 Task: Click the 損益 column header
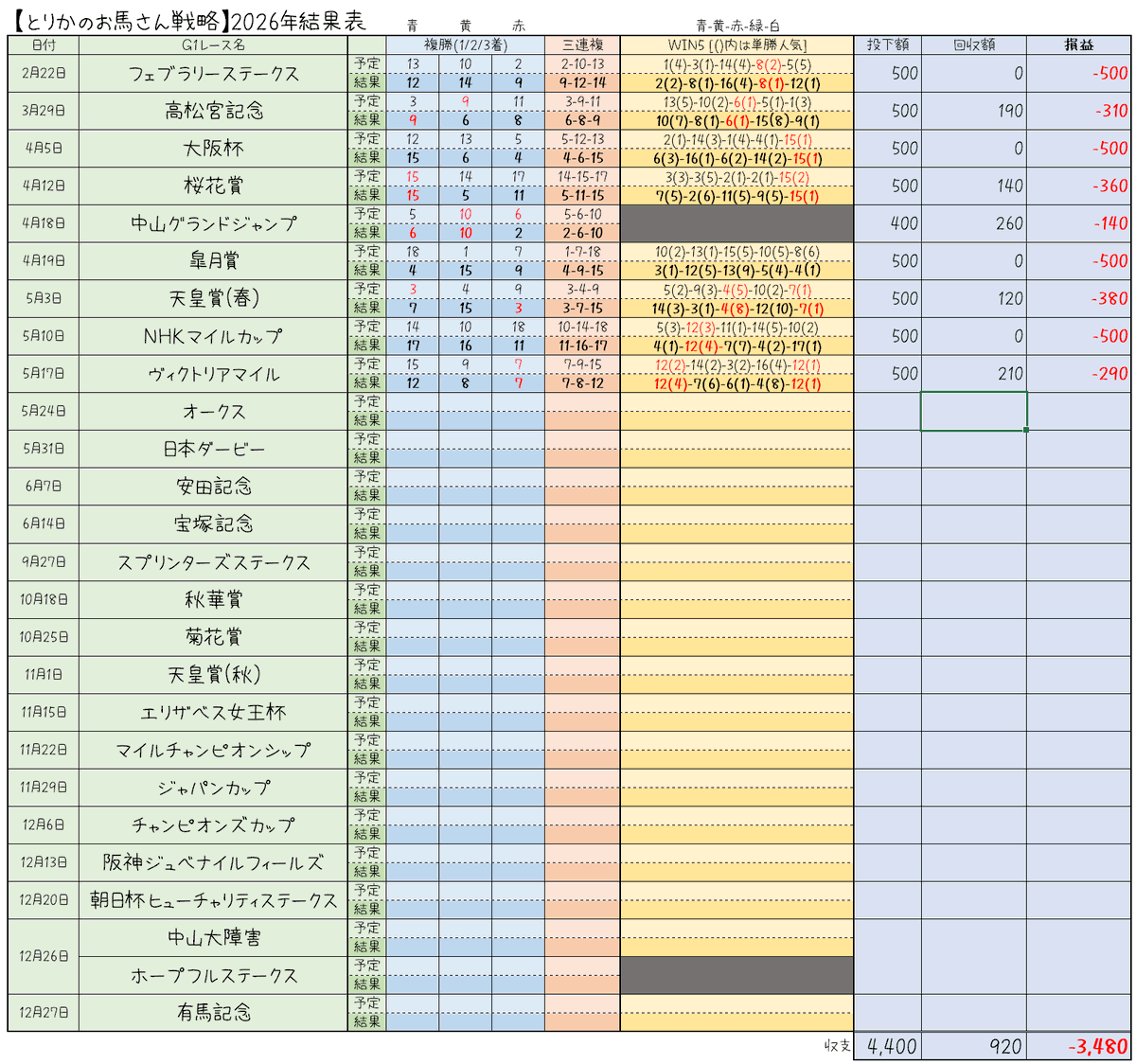tap(1078, 44)
